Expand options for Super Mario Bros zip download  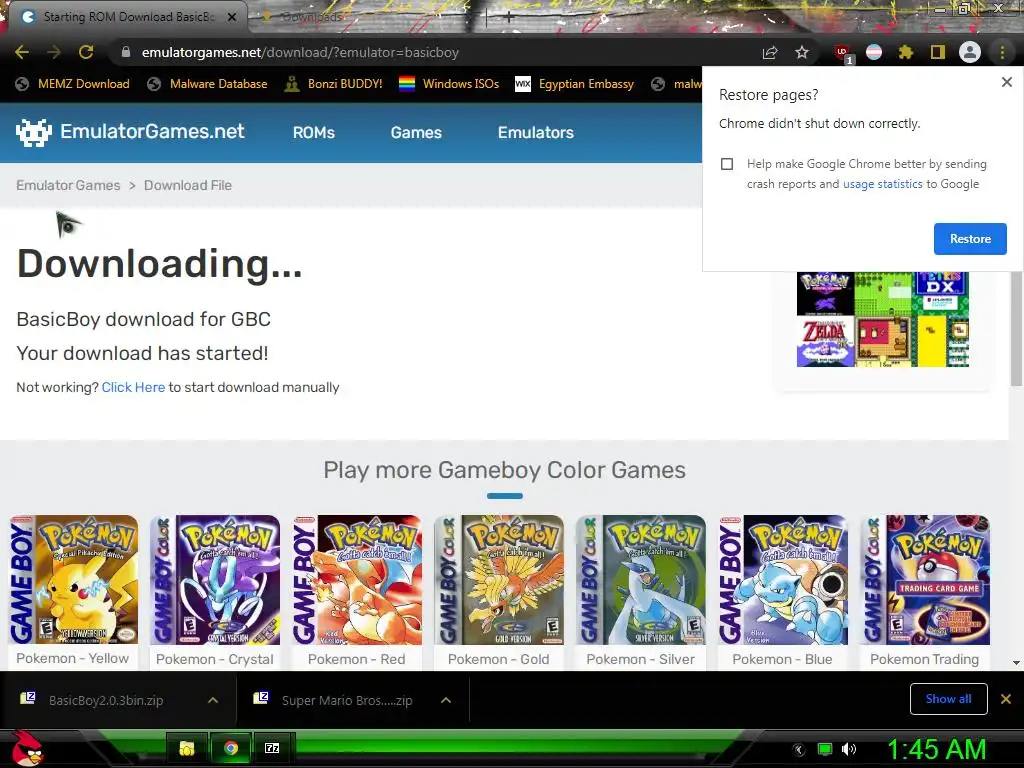pos(446,700)
